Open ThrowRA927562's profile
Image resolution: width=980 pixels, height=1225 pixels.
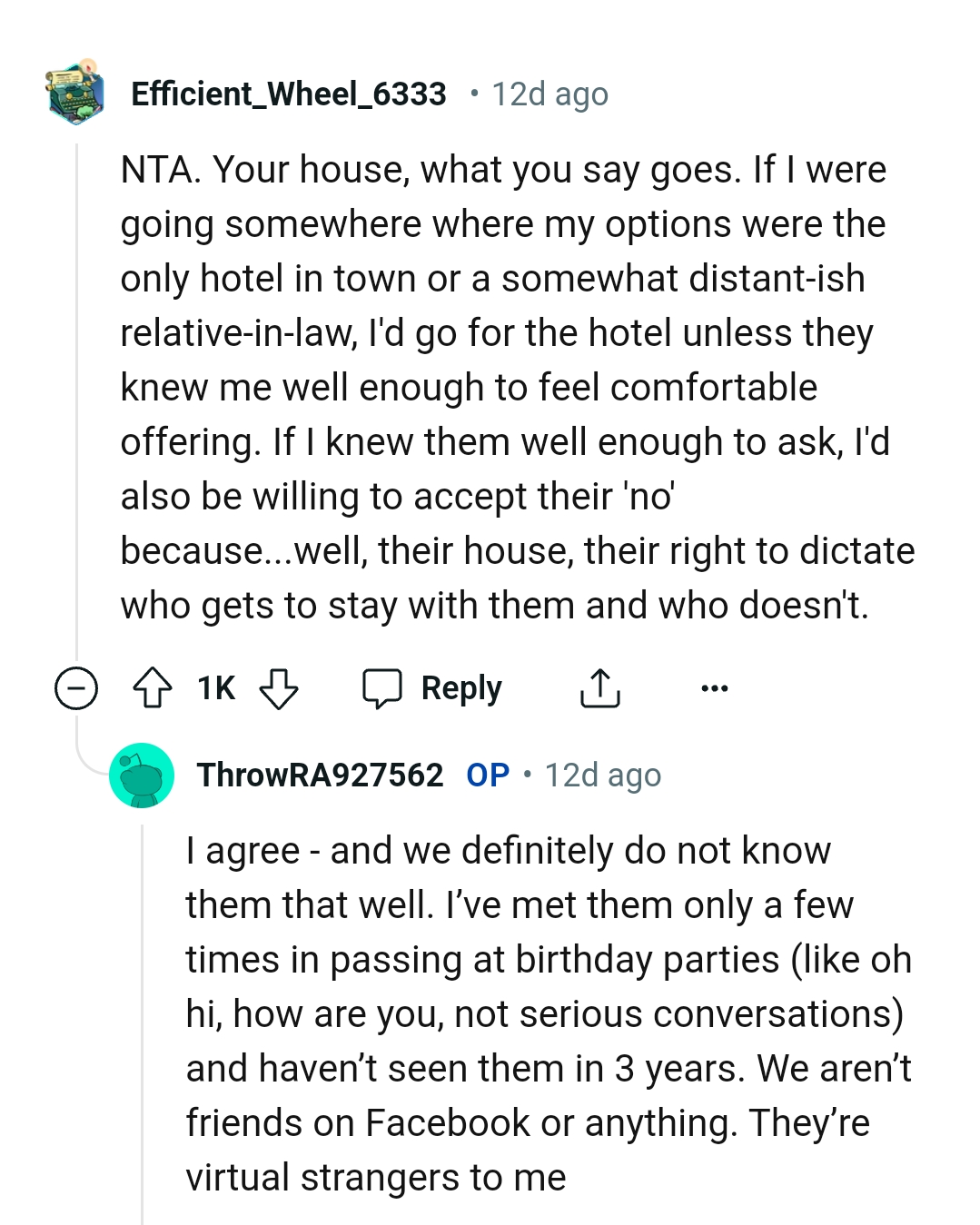(320, 776)
